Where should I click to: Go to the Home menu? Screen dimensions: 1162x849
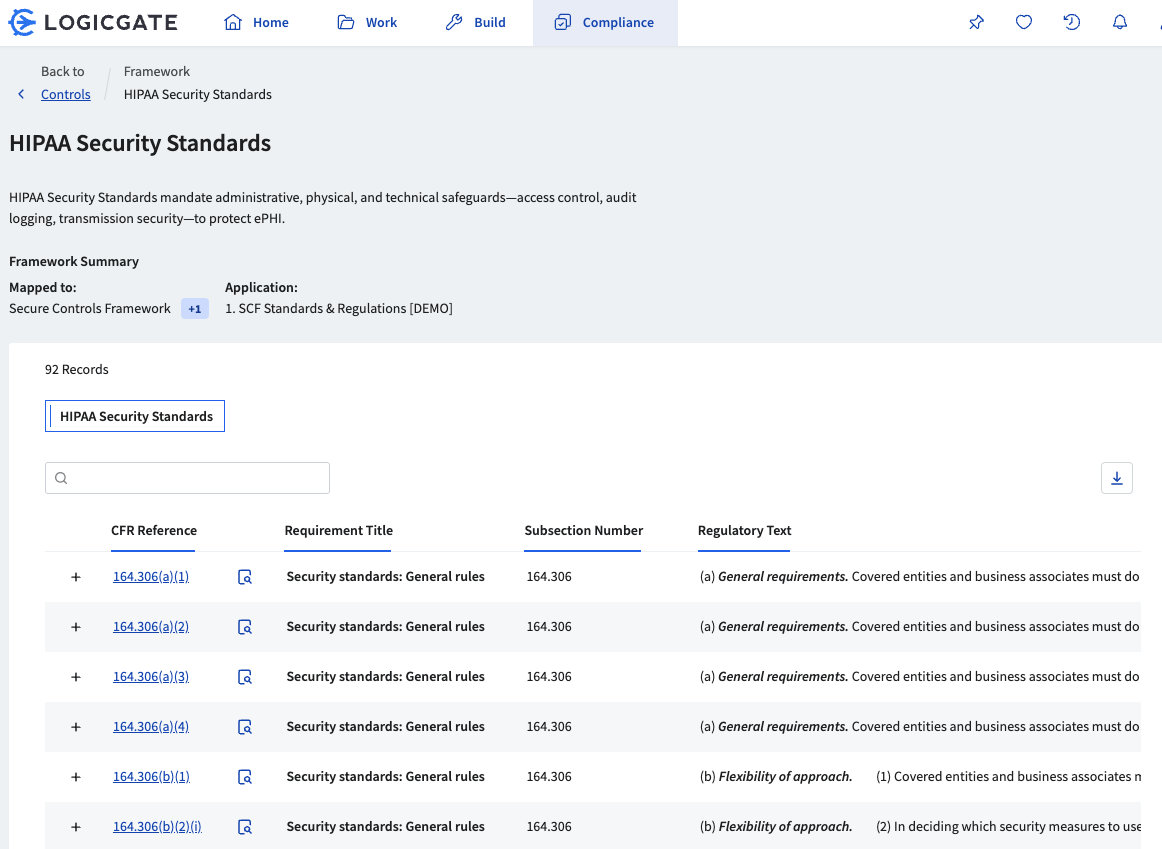(257, 22)
